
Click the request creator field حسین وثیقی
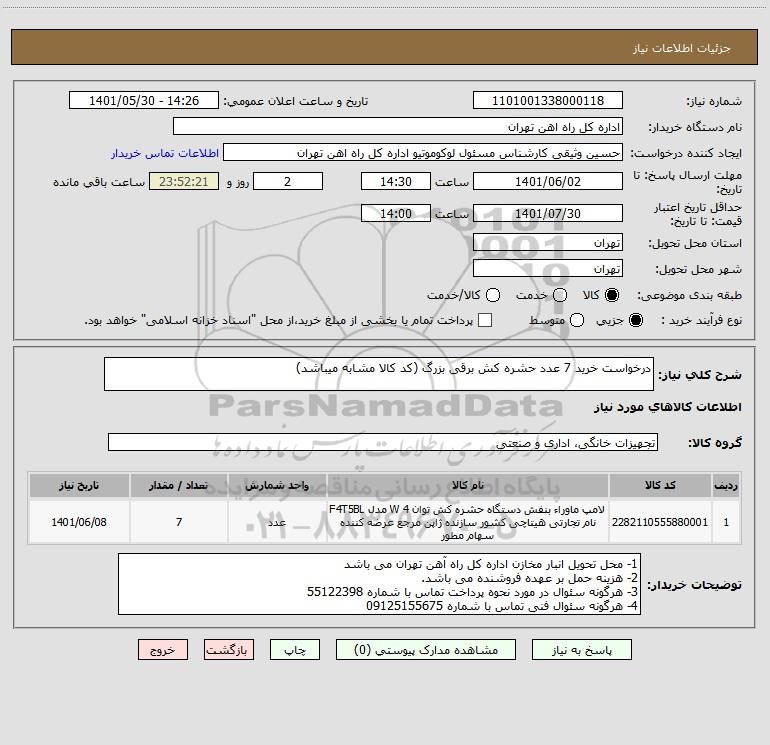pyautogui.click(x=423, y=153)
